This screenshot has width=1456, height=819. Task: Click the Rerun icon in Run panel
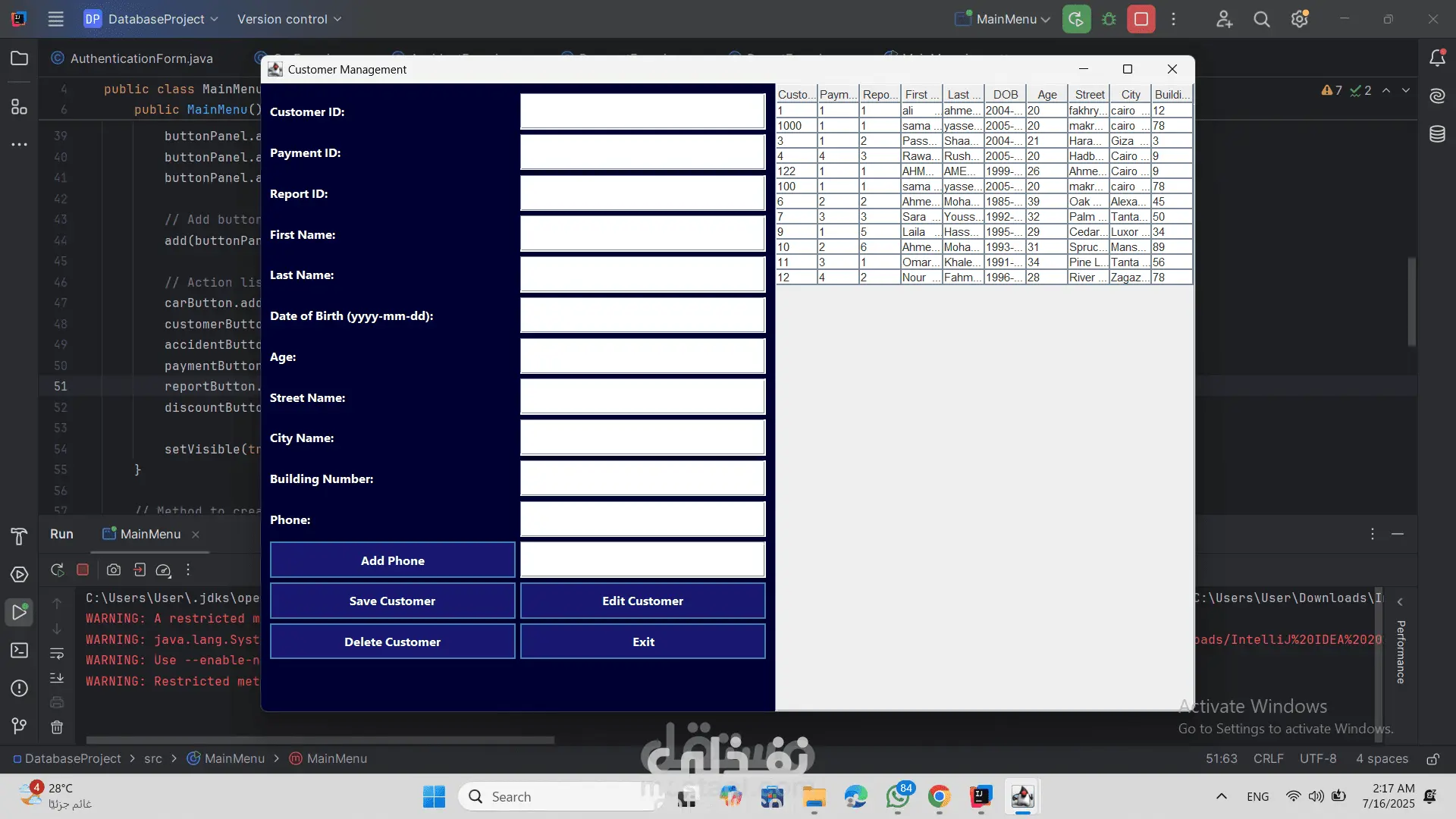coord(57,570)
